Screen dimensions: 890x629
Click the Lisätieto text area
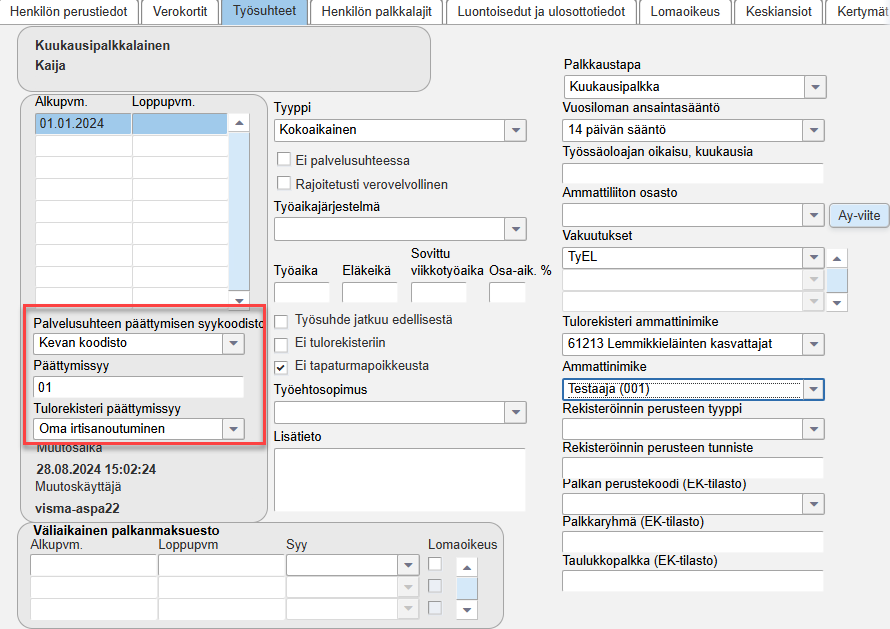coord(400,480)
